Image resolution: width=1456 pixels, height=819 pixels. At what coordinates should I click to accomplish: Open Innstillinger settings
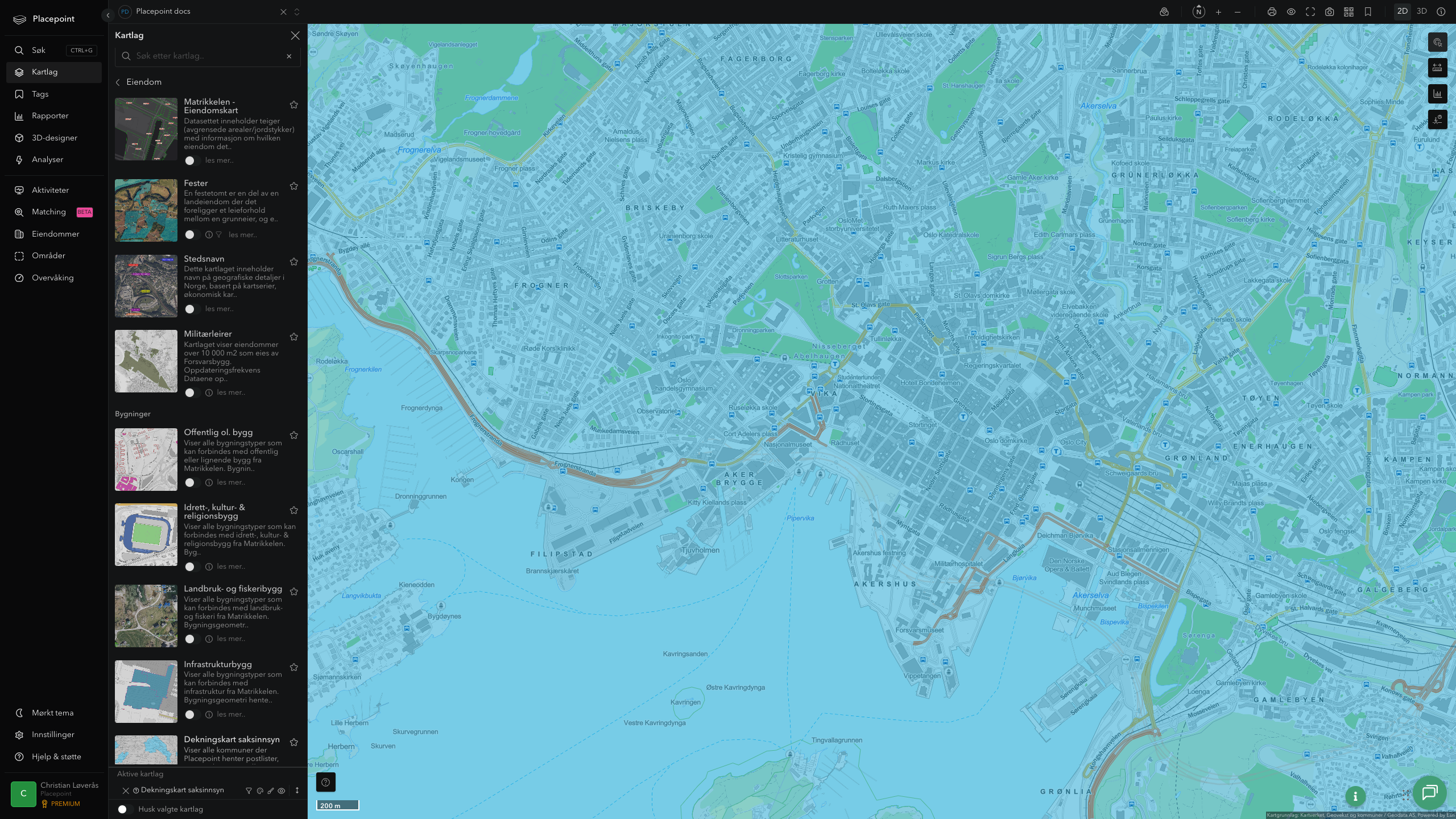pyautogui.click(x=54, y=735)
